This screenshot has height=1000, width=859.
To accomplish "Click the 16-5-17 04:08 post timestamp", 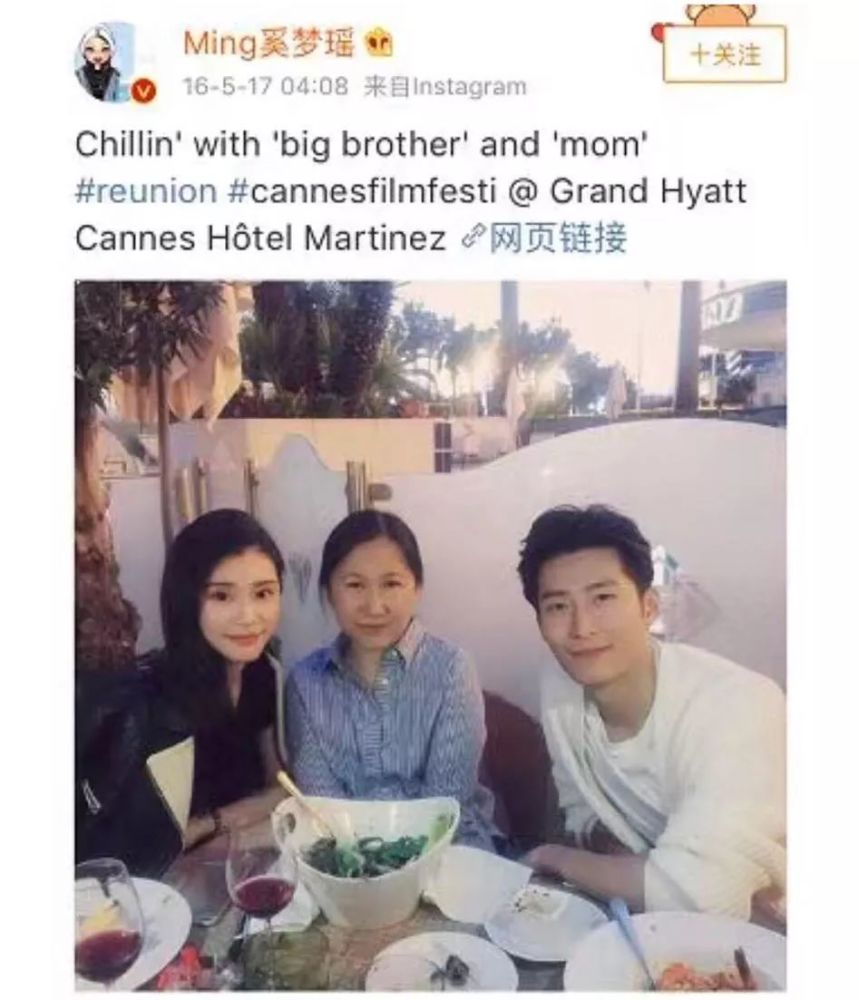I will (266, 86).
